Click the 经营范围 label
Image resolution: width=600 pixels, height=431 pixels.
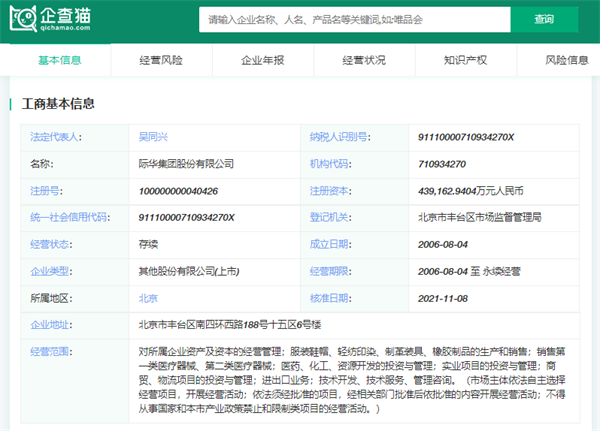51,351
